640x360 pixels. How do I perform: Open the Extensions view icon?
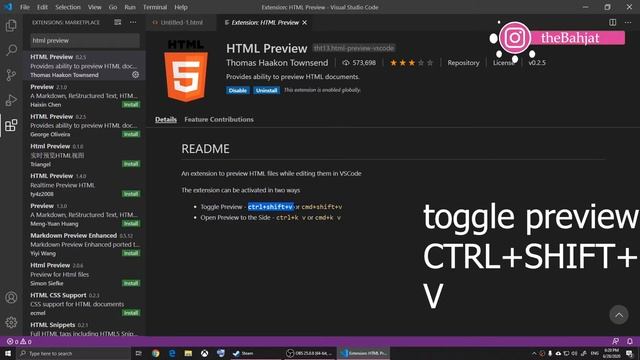(x=11, y=125)
